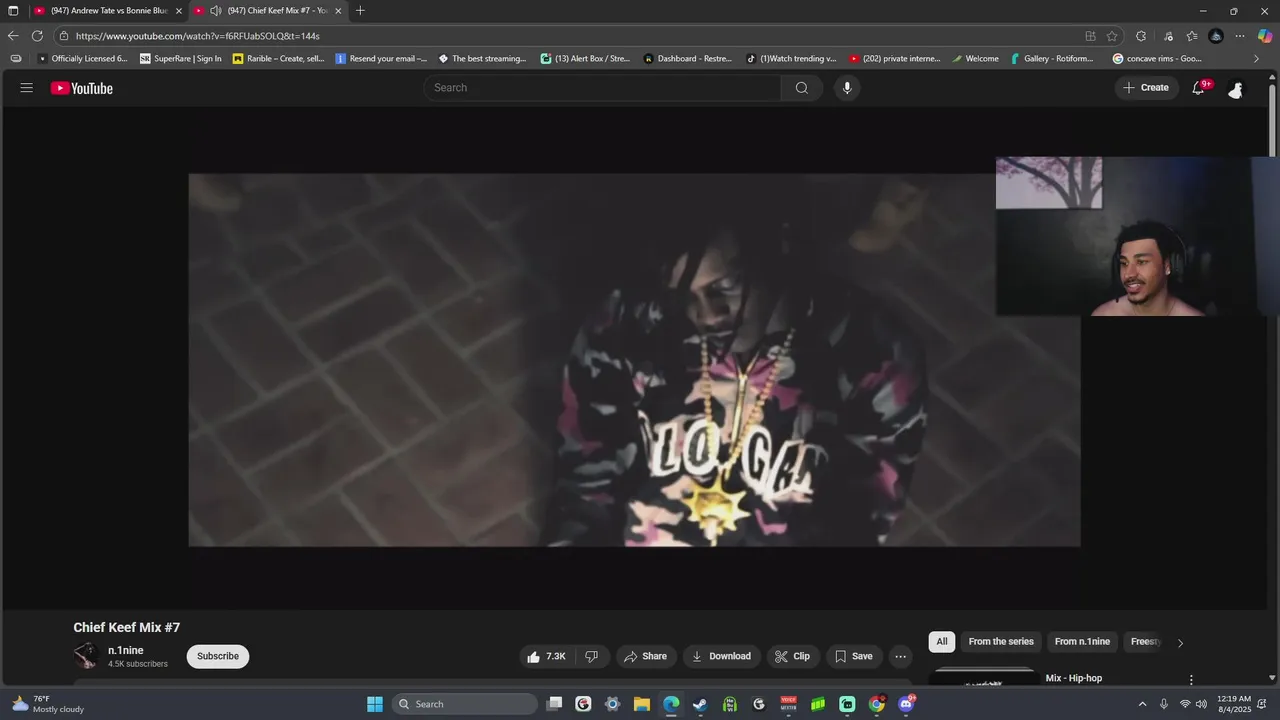Screen dimensions: 1280x720
Task: Open a new browser tab
Action: click(360, 11)
